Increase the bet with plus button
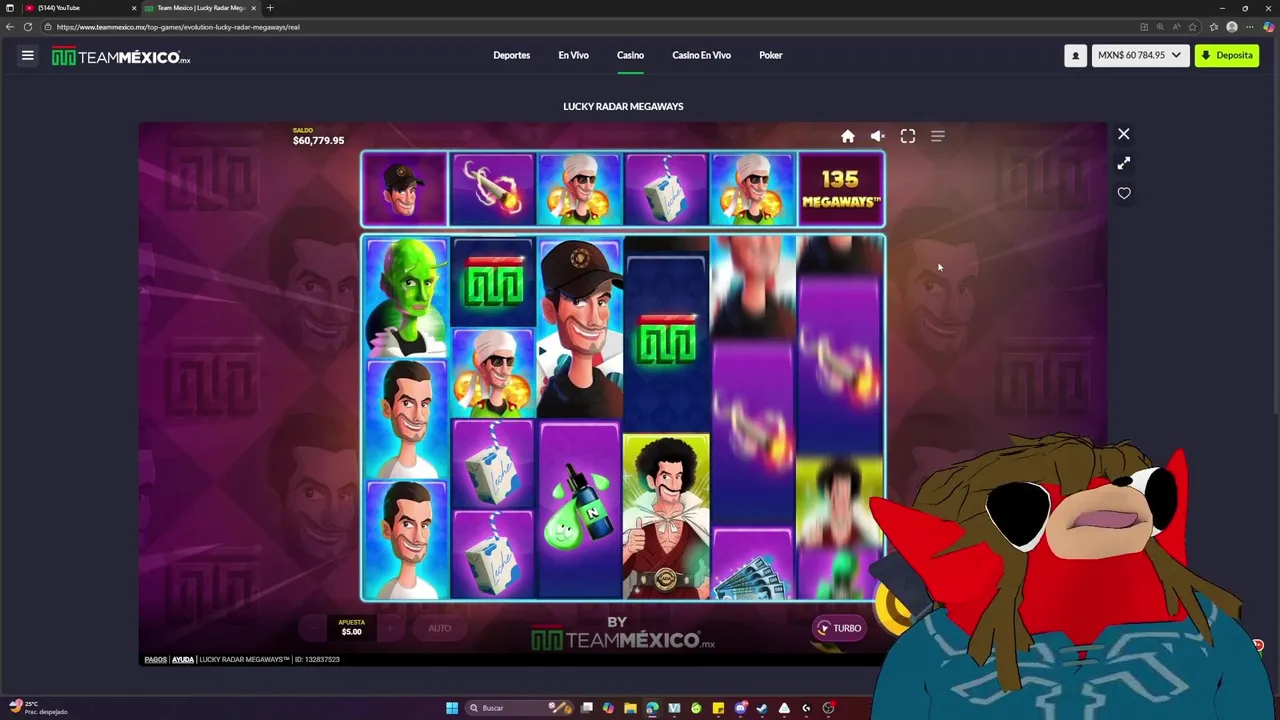 tap(391, 628)
